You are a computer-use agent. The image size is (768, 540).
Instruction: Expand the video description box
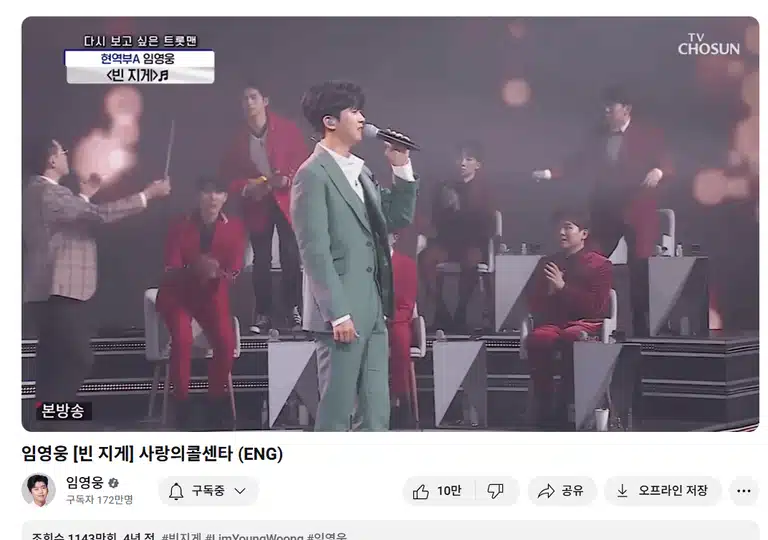(390, 531)
